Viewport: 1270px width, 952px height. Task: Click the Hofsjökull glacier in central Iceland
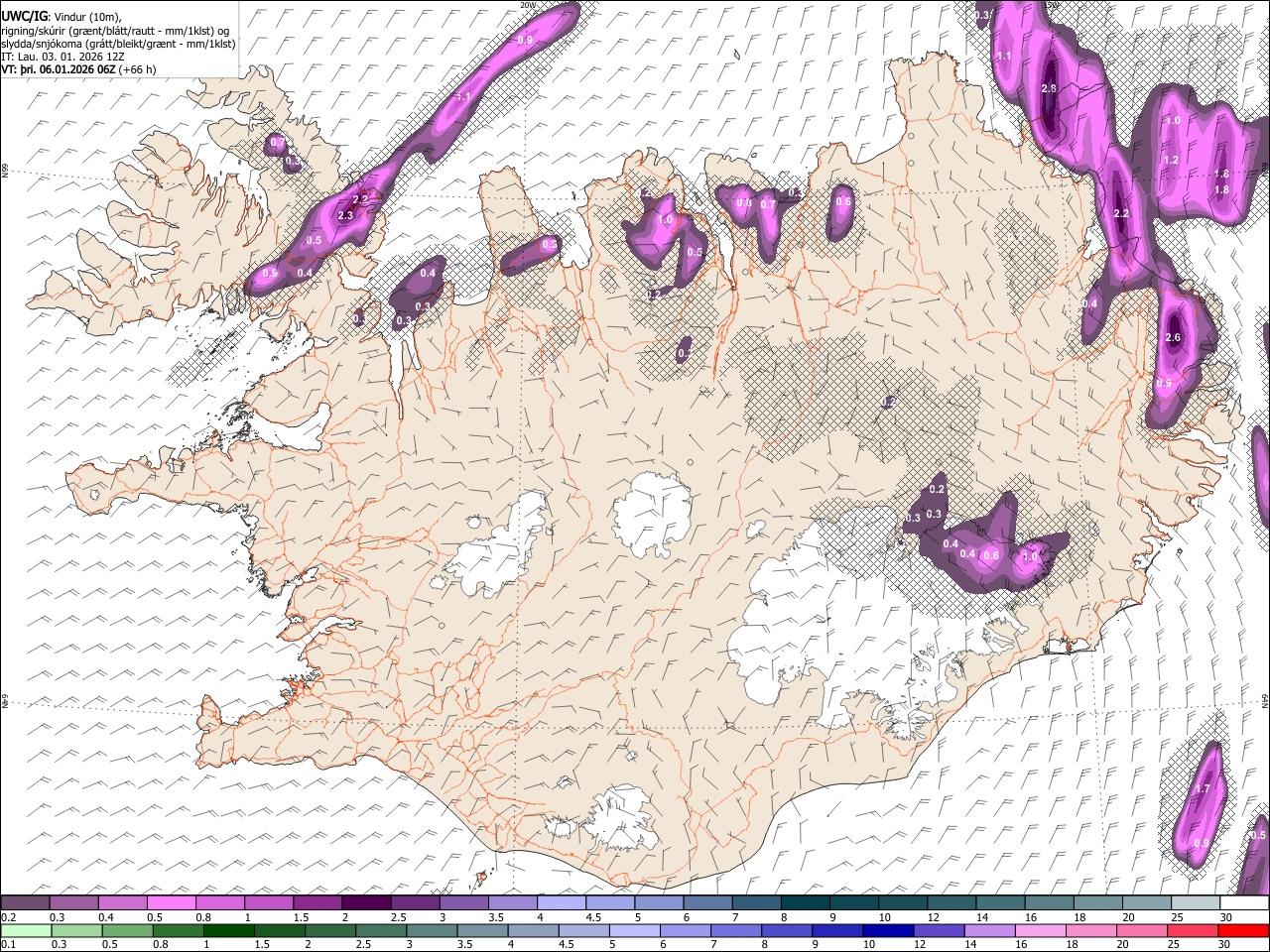point(653,515)
